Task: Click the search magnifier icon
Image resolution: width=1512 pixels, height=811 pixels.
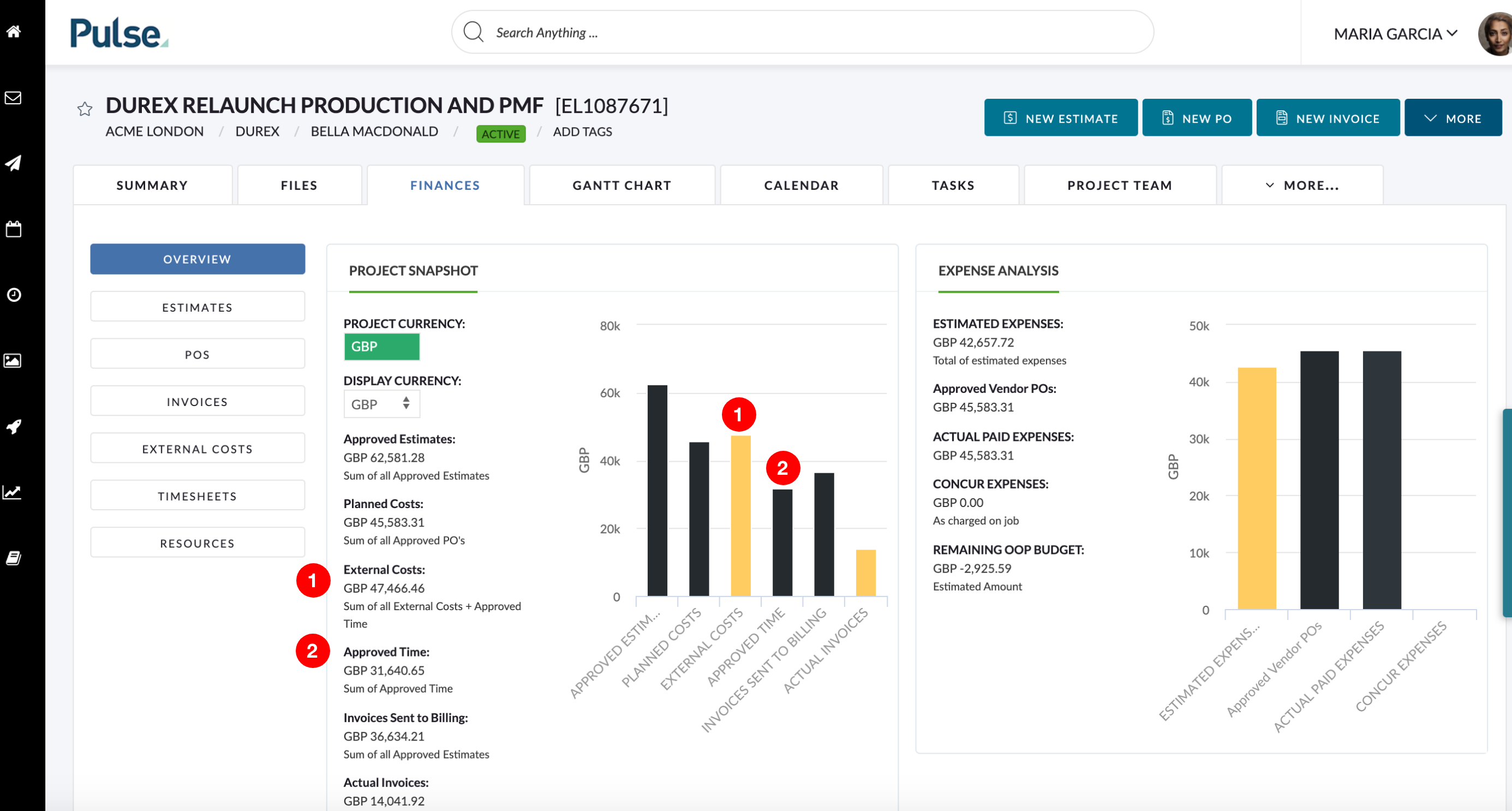Action: point(473,32)
